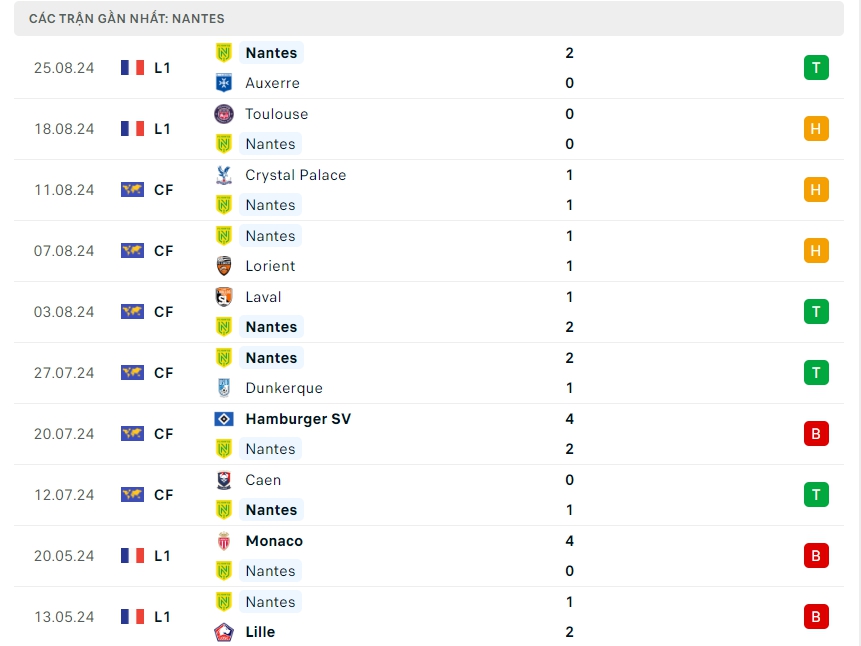
Task: Click red B badge for Lille match
Action: point(816,617)
